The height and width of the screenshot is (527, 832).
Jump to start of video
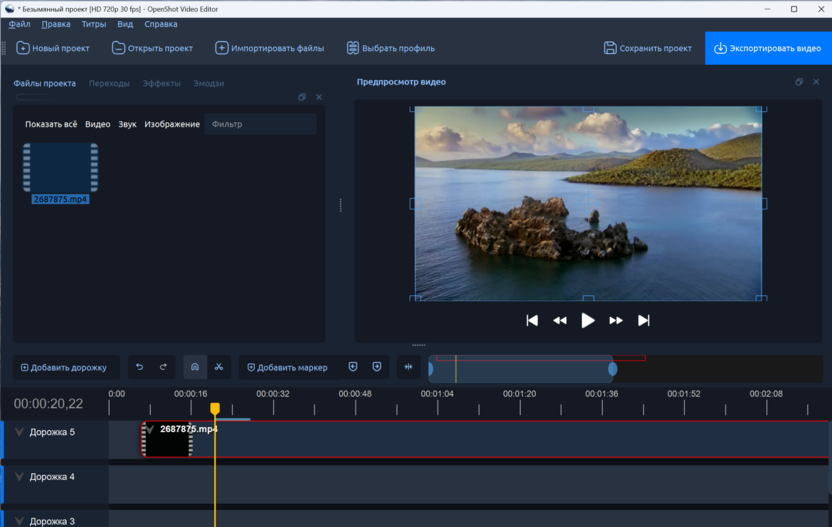pyautogui.click(x=532, y=320)
